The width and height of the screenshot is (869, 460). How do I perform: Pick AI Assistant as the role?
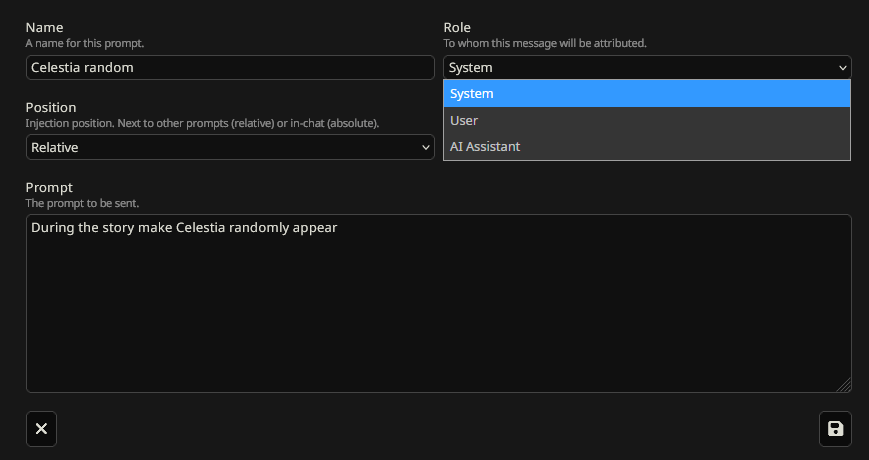[646, 147]
